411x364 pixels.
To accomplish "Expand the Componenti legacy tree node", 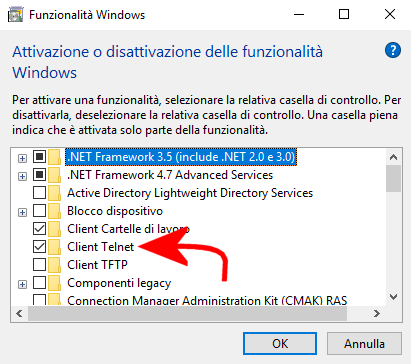I will [x=22, y=284].
